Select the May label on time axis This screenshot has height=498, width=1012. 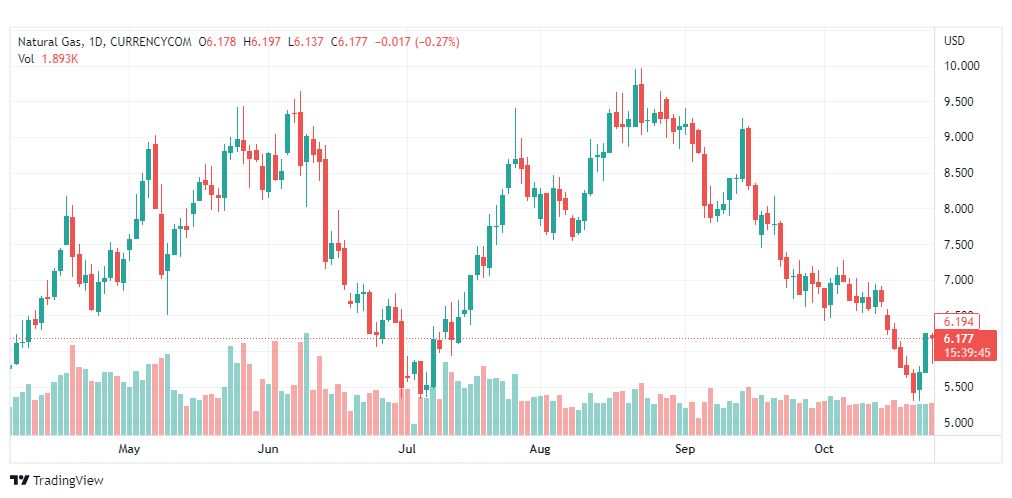(x=130, y=449)
